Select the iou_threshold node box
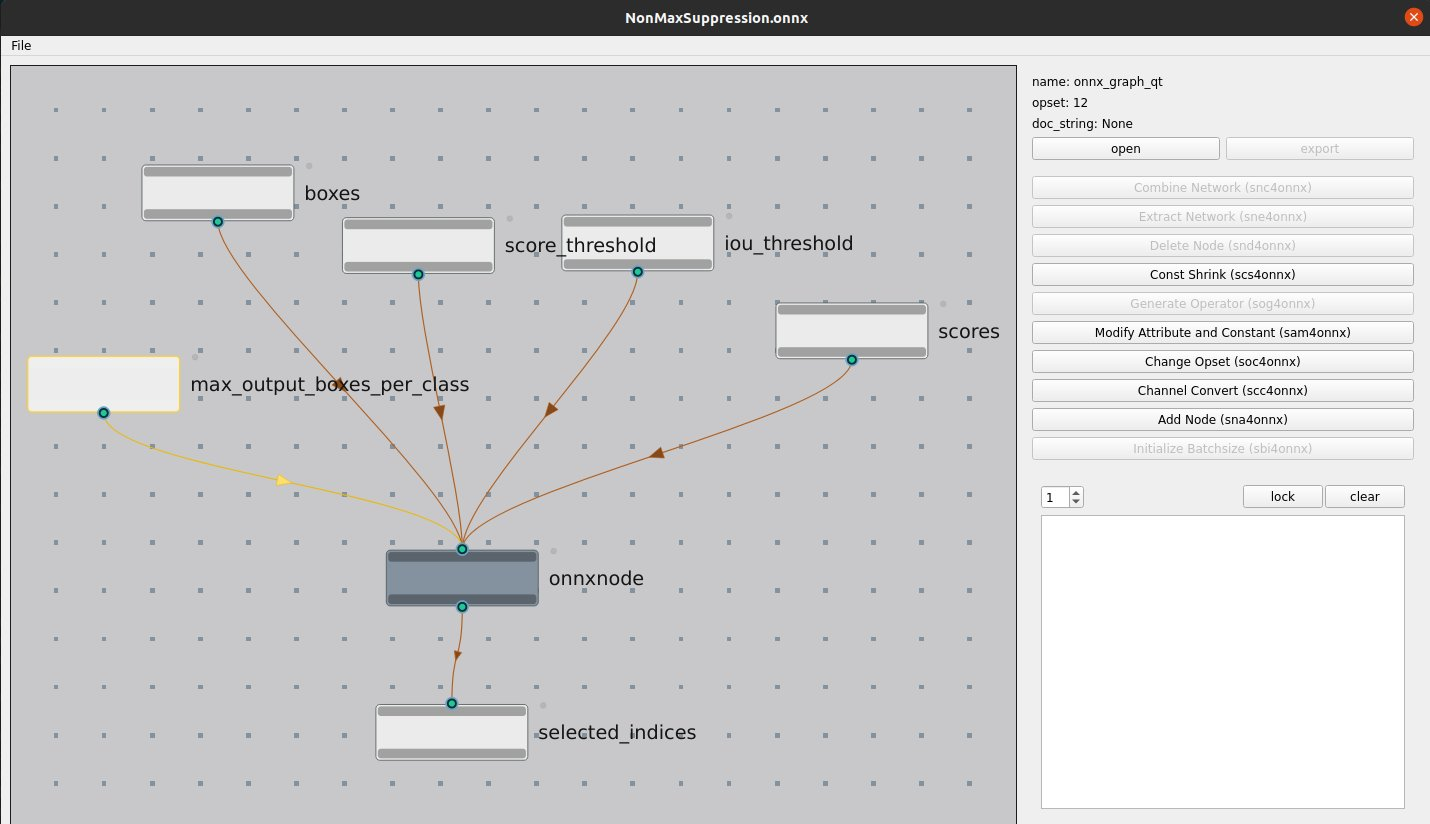The width and height of the screenshot is (1430, 824). [x=637, y=243]
